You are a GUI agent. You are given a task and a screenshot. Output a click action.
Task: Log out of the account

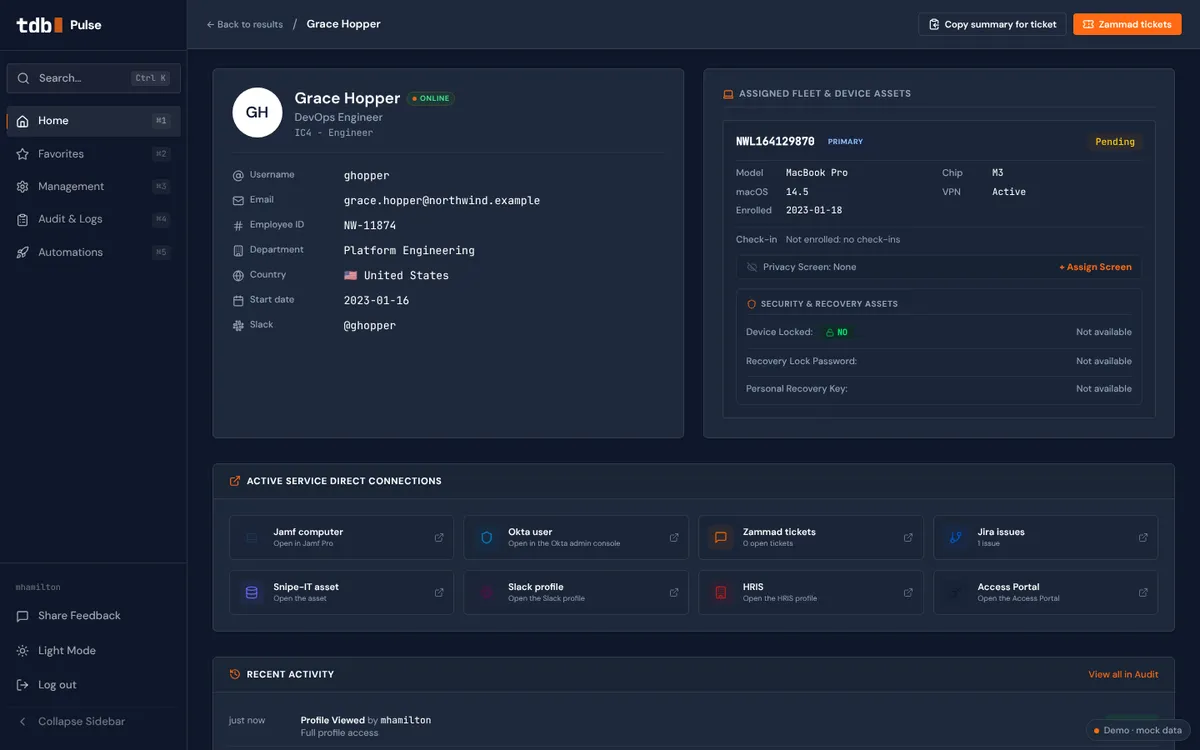pos(93,685)
